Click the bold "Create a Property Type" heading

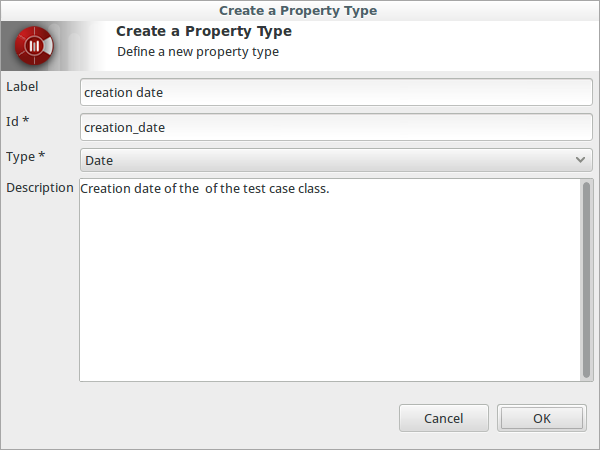coord(204,32)
